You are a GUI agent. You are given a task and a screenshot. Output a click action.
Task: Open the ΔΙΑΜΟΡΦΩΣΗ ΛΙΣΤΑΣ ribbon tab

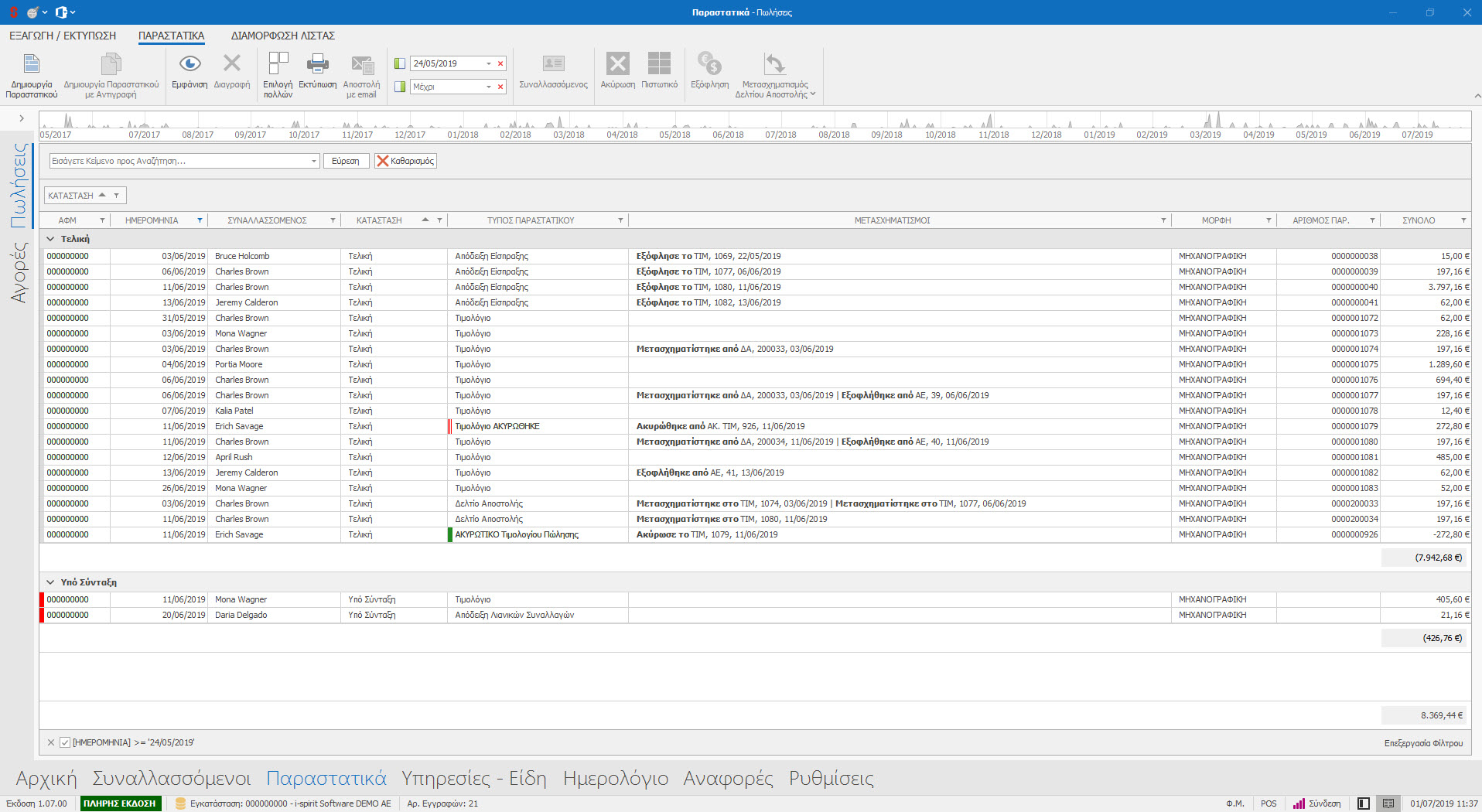(x=282, y=36)
